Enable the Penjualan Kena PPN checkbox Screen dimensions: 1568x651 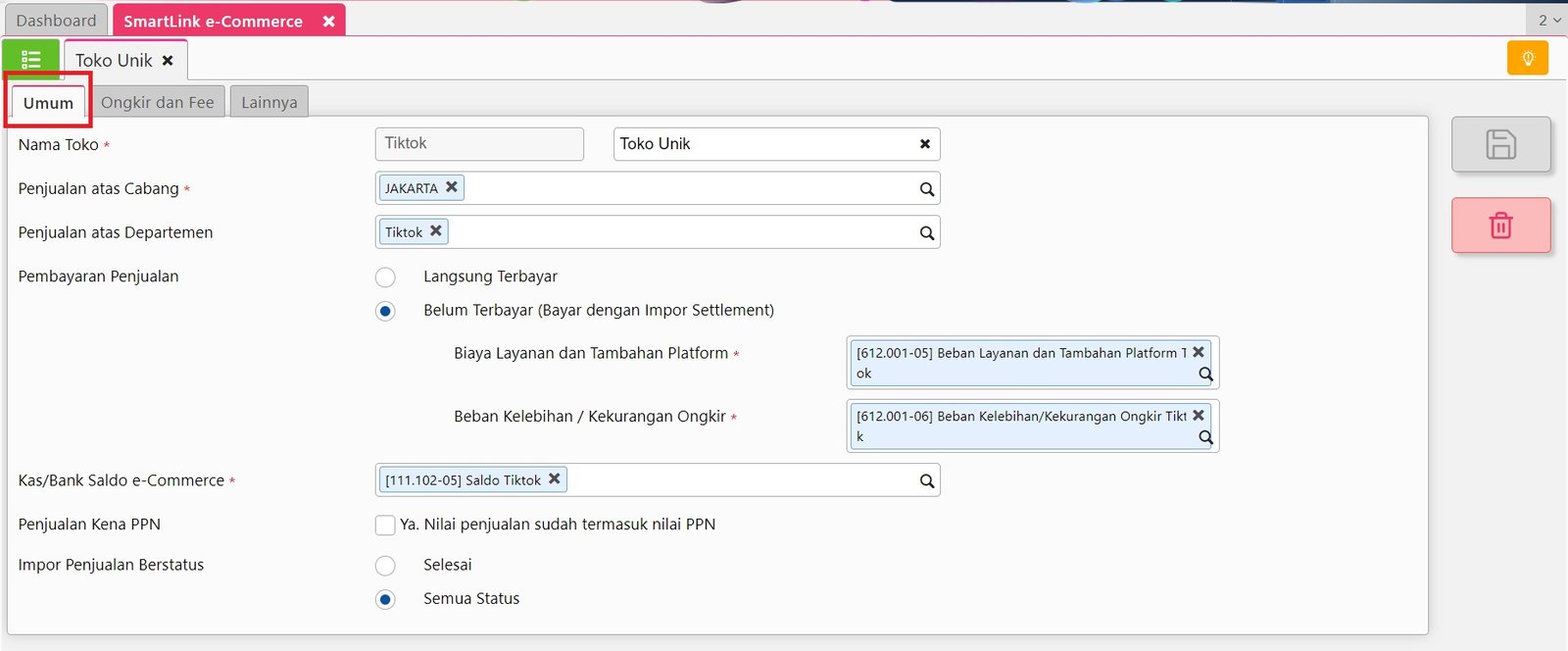click(385, 526)
